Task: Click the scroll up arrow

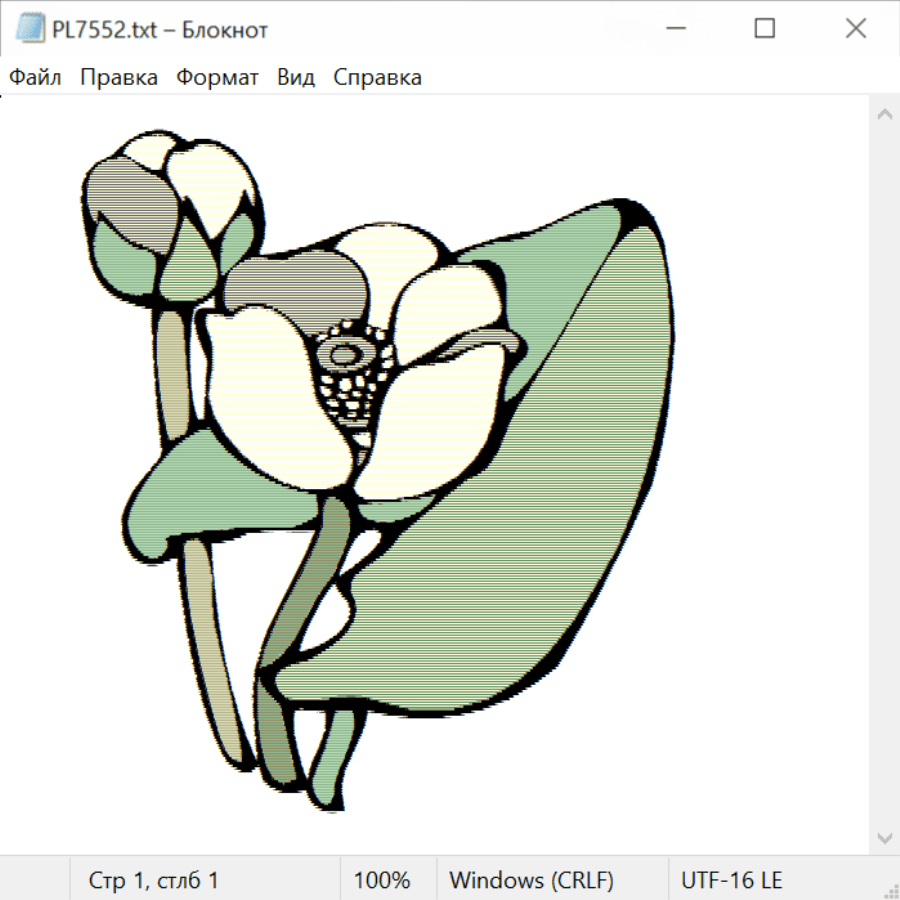Action: 884,114
